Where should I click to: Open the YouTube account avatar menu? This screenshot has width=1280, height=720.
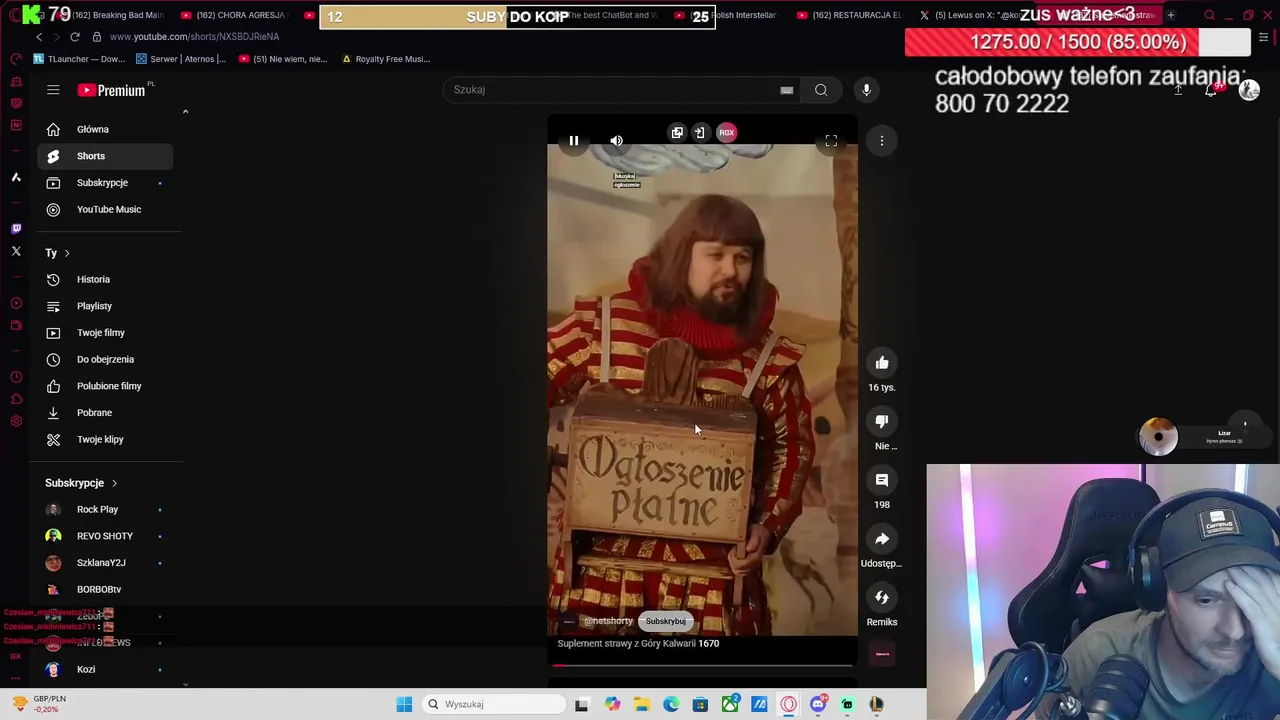pos(1249,90)
